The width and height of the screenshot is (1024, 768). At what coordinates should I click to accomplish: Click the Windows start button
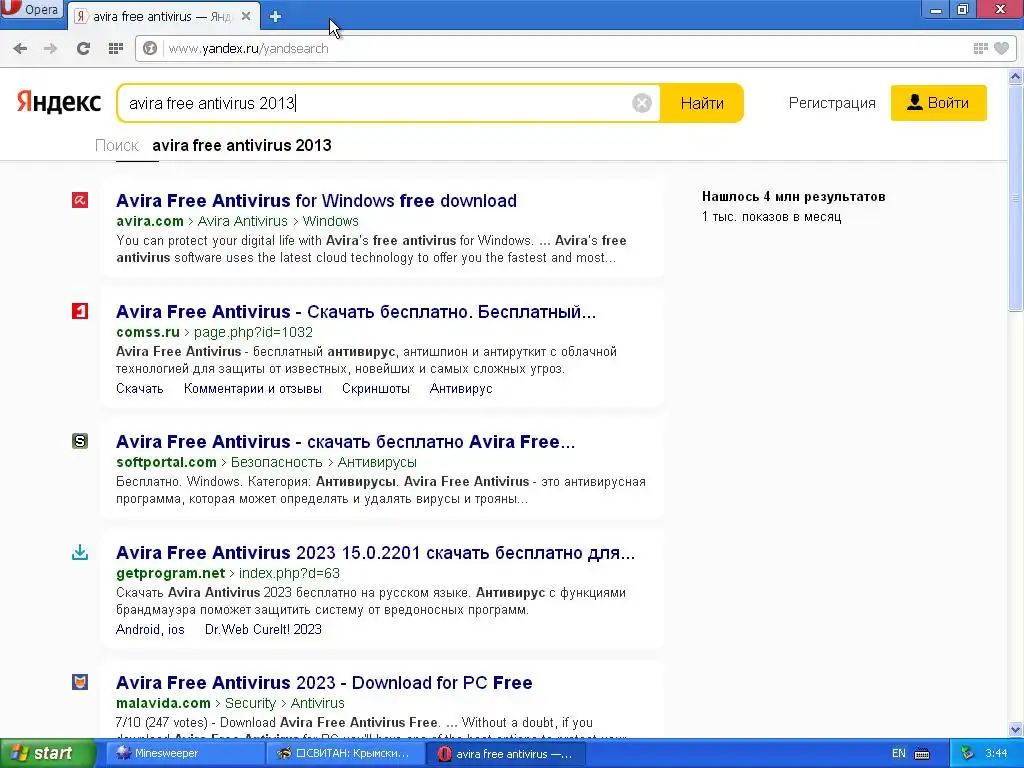[47, 754]
